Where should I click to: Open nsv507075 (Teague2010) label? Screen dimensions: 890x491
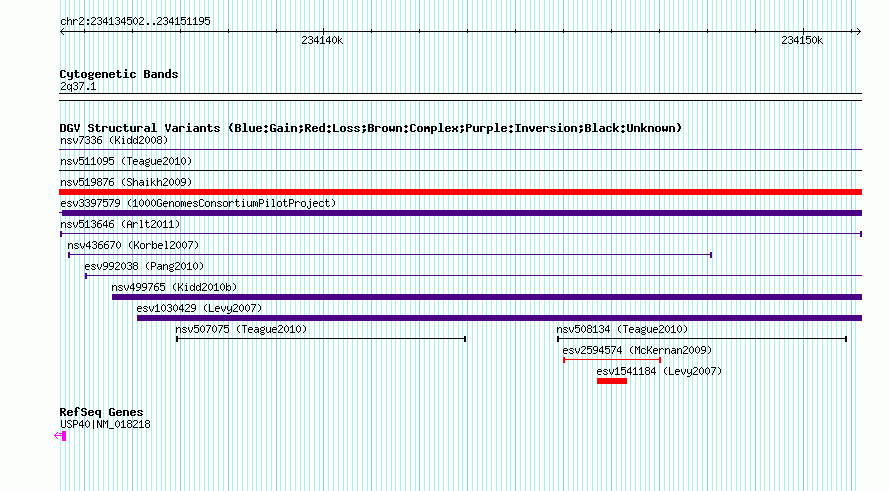(x=241, y=329)
